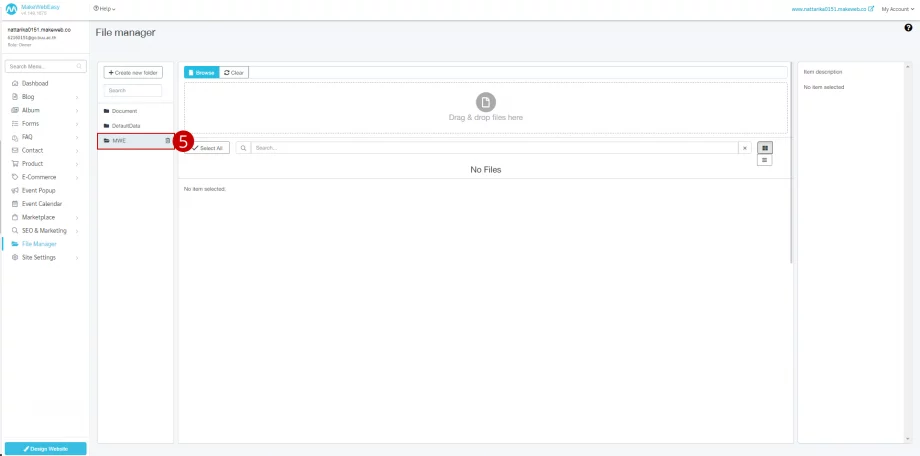Click the File Manager folder icon

15,244
